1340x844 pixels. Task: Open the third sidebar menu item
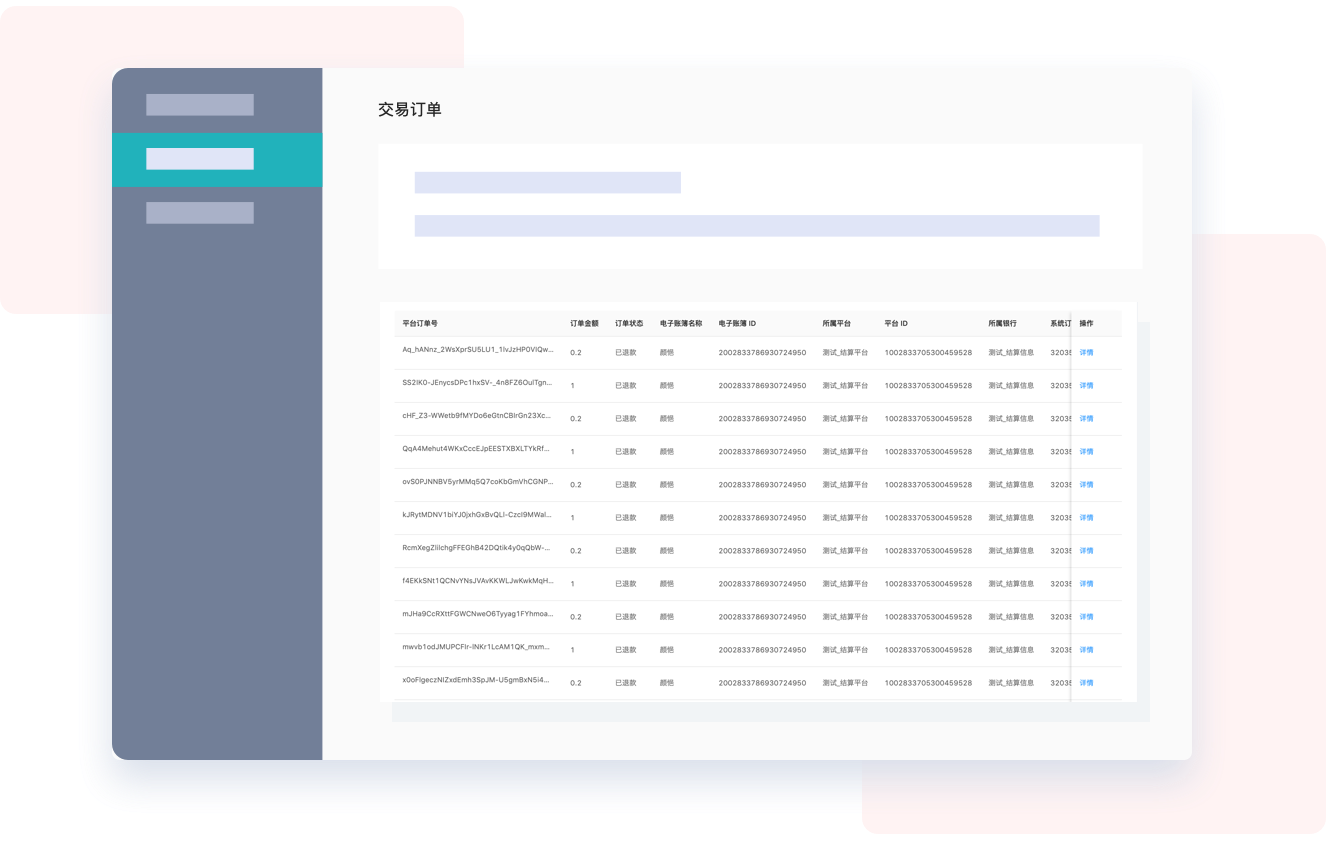point(200,213)
